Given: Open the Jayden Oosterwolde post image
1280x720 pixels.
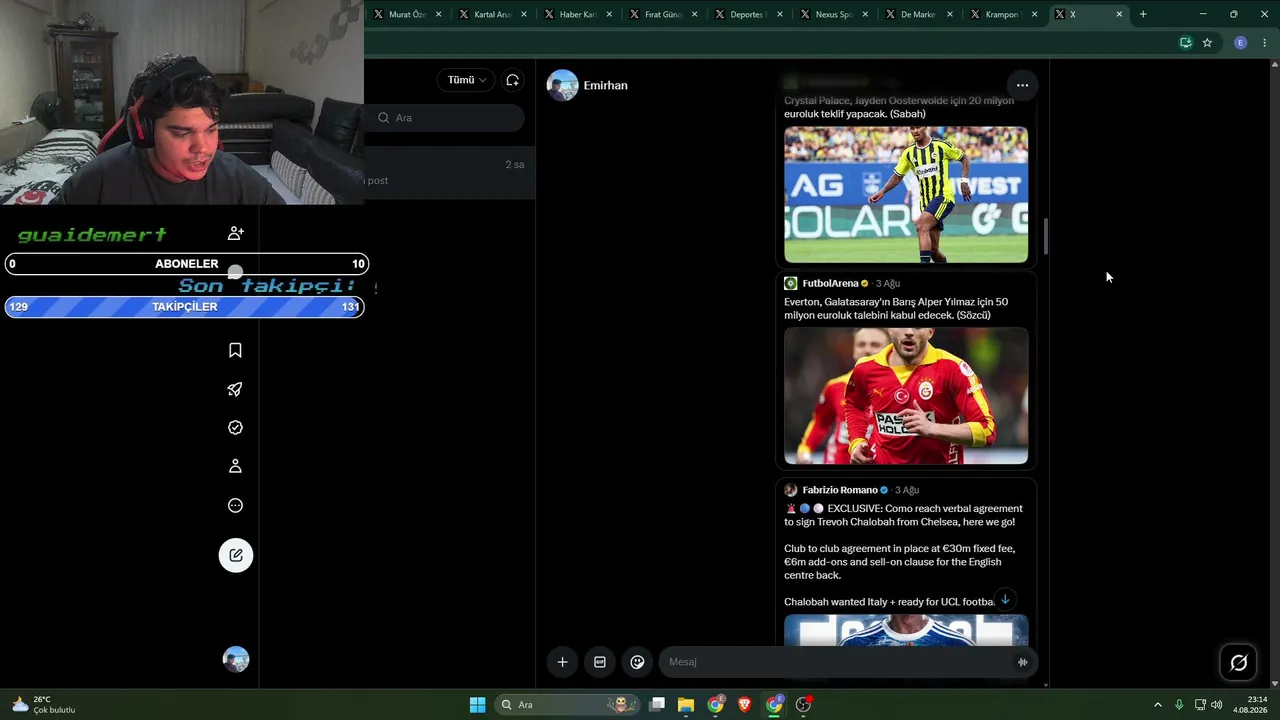Looking at the screenshot, I should [906, 195].
